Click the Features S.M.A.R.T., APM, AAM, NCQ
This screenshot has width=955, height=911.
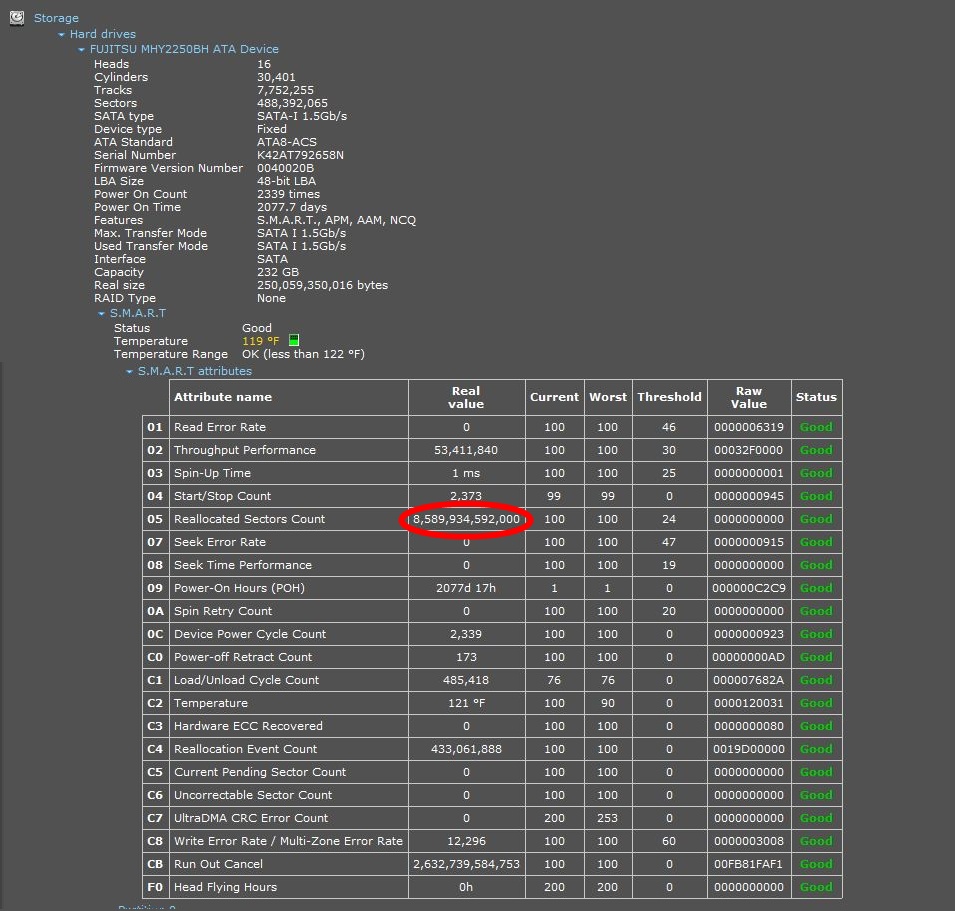point(336,220)
